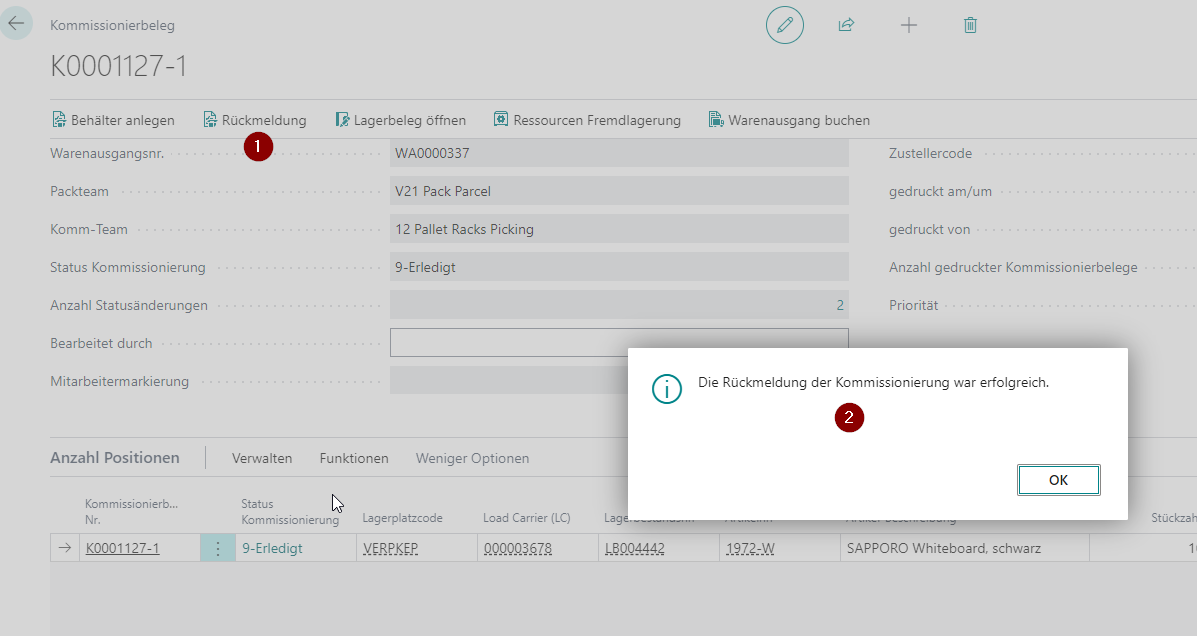Click the back arrow icon
The image size is (1197, 636).
[x=16, y=23]
